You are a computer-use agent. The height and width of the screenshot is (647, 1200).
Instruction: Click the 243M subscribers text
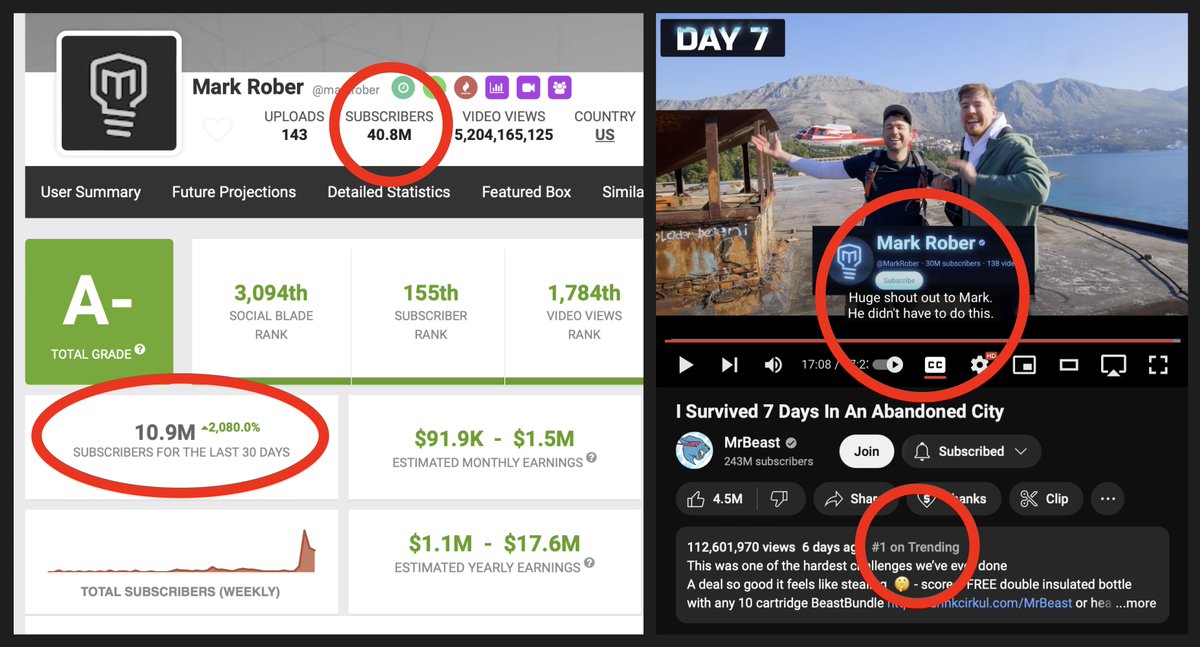click(769, 461)
